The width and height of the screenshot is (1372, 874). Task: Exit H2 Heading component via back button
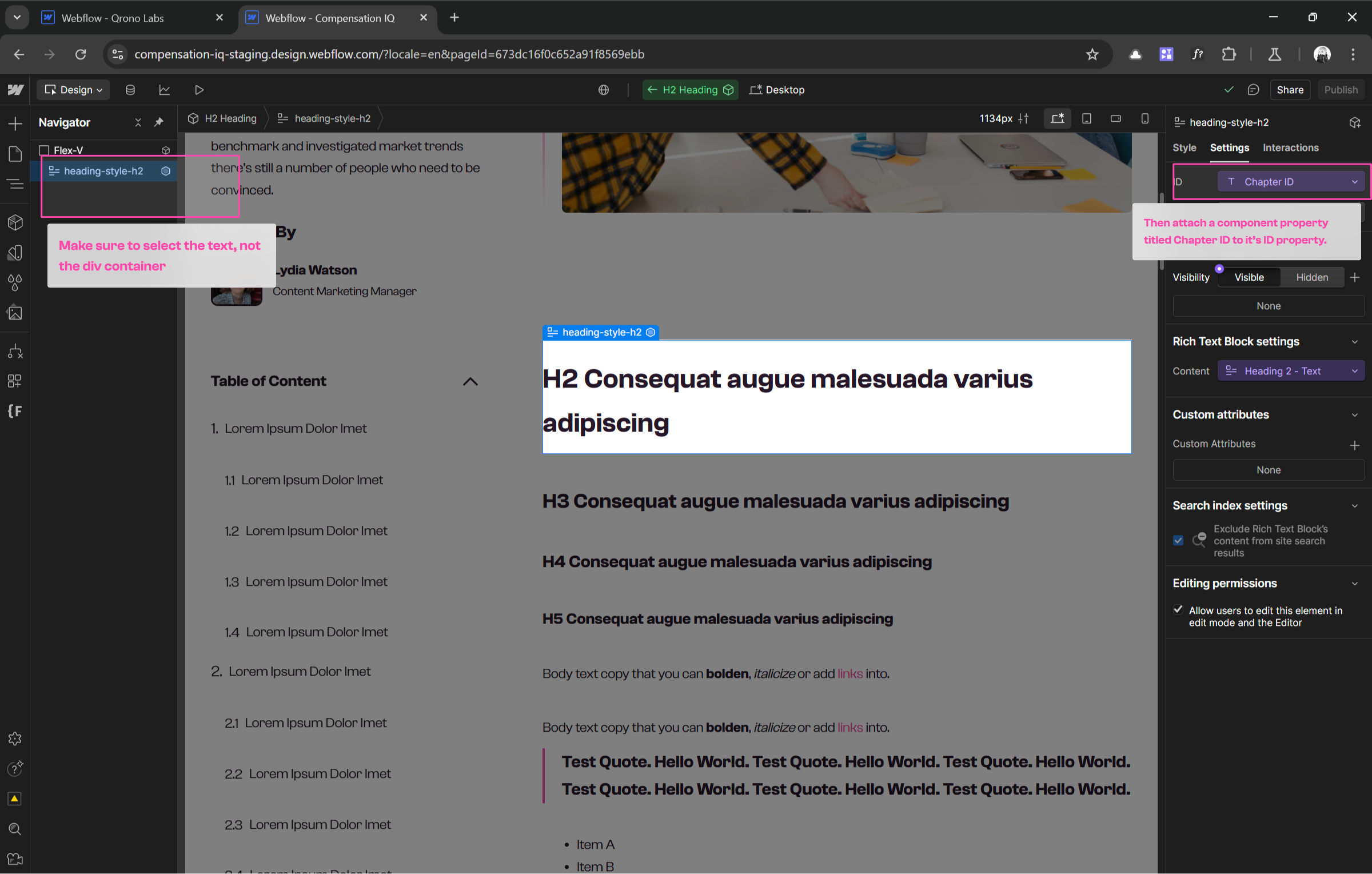click(652, 90)
